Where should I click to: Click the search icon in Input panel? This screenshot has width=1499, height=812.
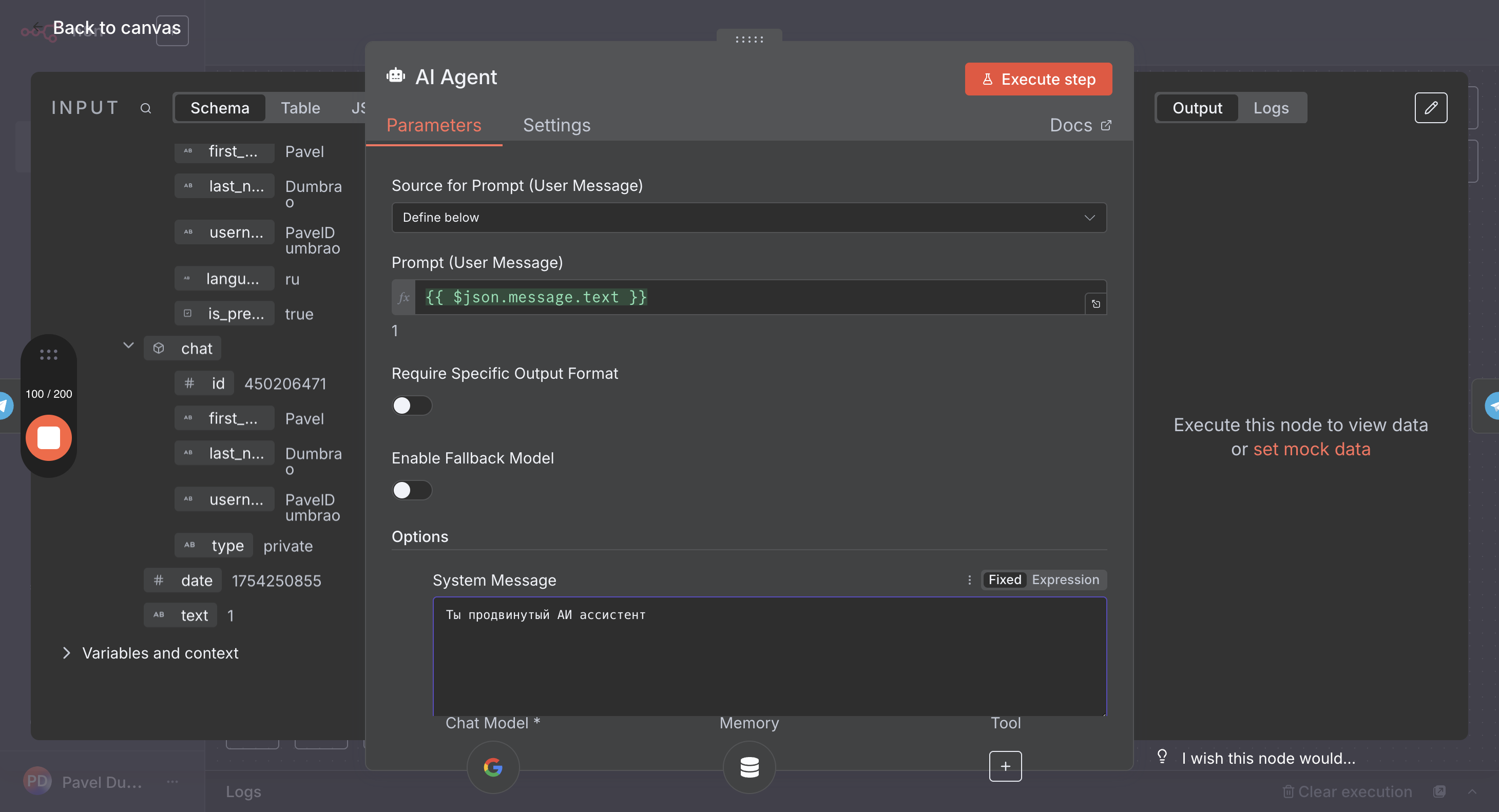click(x=145, y=108)
